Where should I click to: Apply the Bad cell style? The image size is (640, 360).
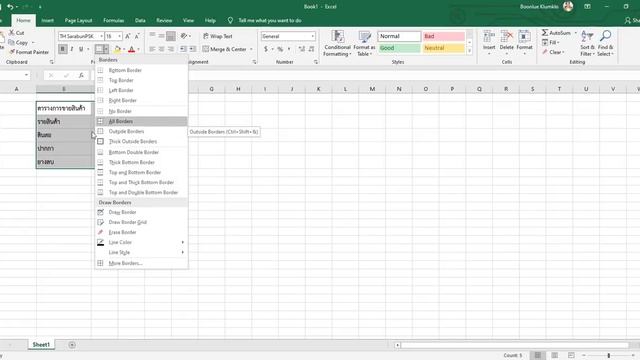coord(444,36)
